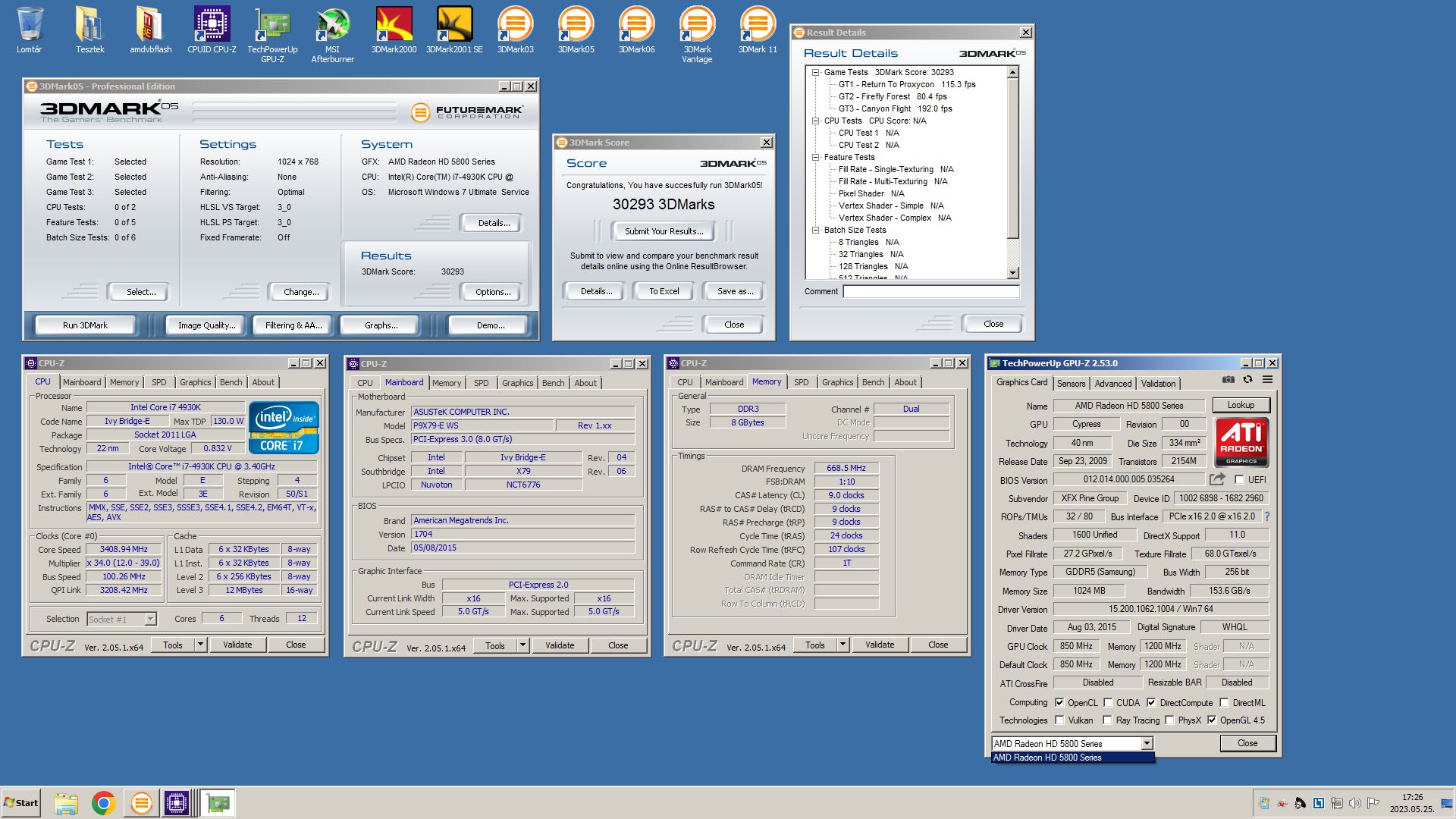Toggle the Ray Tracing checkbox
Screen dimensions: 1456x819
coord(1108,720)
